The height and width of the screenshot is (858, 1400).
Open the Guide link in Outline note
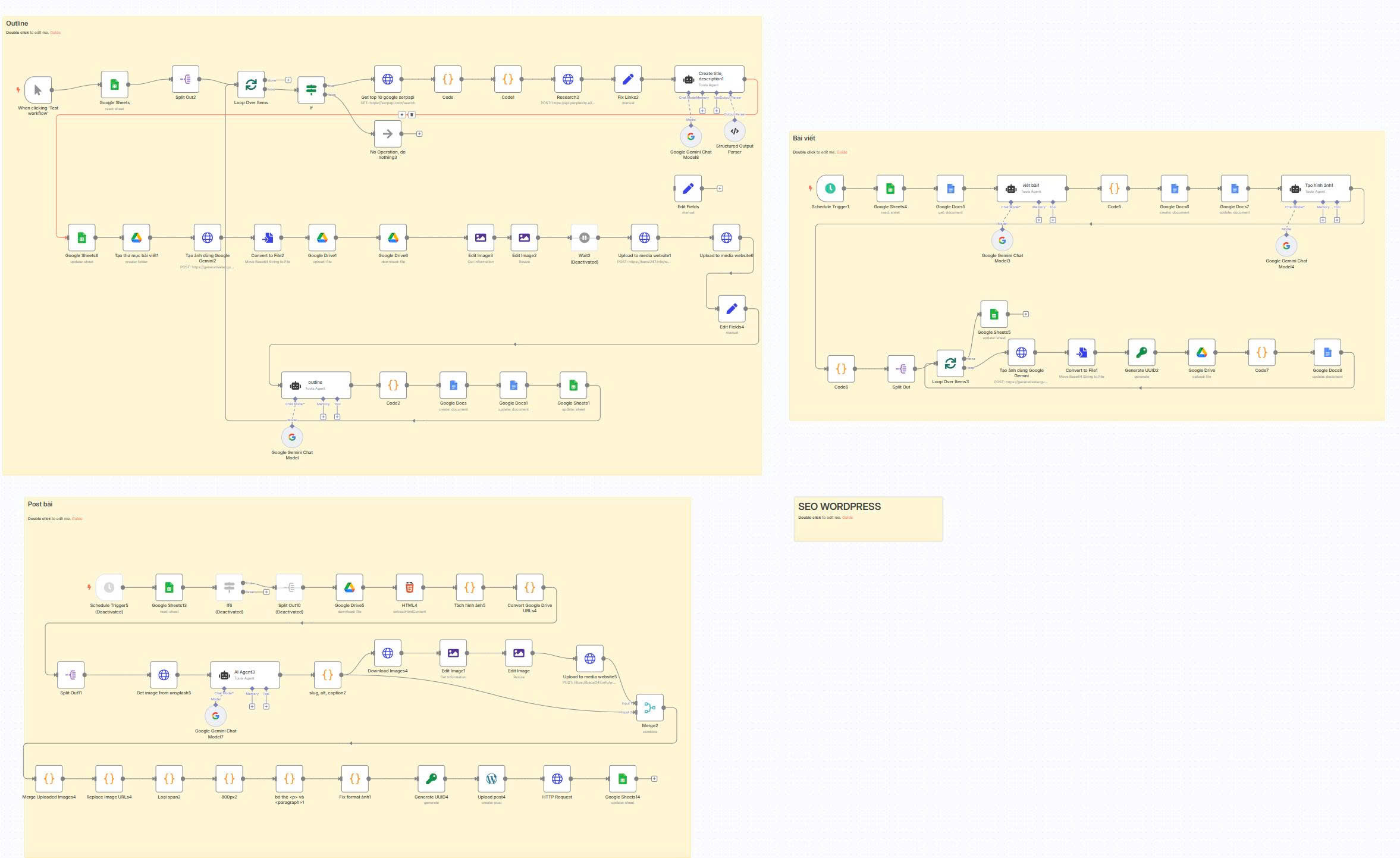click(x=55, y=33)
